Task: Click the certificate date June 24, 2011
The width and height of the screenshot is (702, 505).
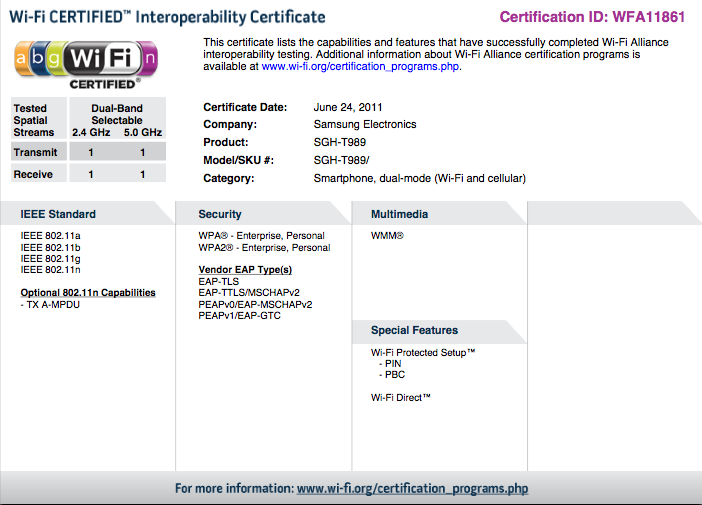Action: point(349,107)
